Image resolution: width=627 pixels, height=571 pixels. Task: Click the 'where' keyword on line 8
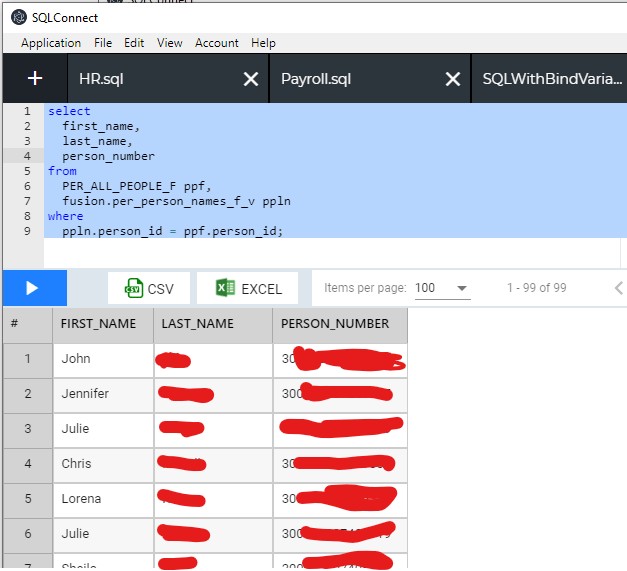pyautogui.click(x=66, y=216)
